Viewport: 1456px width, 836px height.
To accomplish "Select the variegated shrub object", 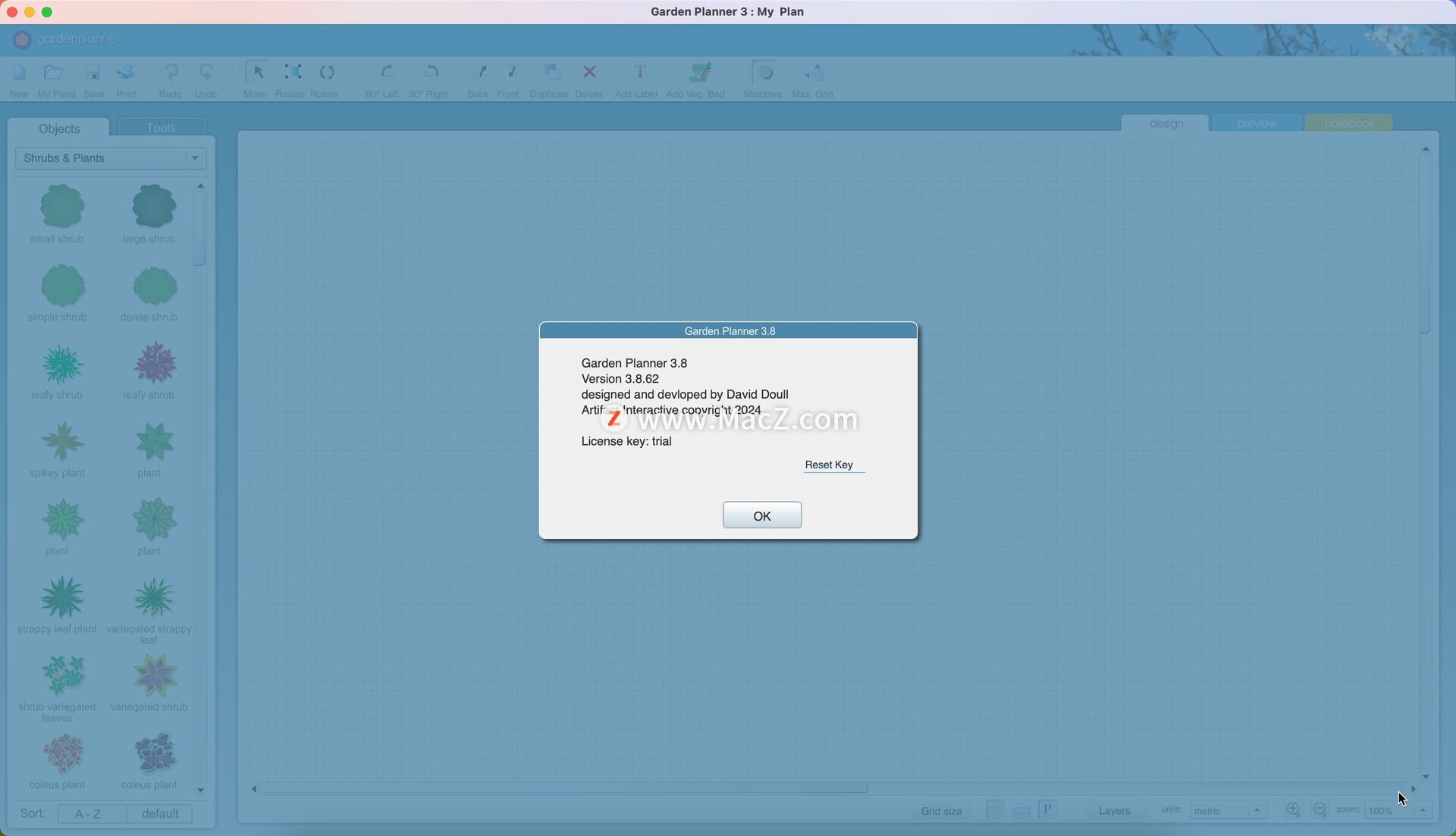I will pos(155,675).
